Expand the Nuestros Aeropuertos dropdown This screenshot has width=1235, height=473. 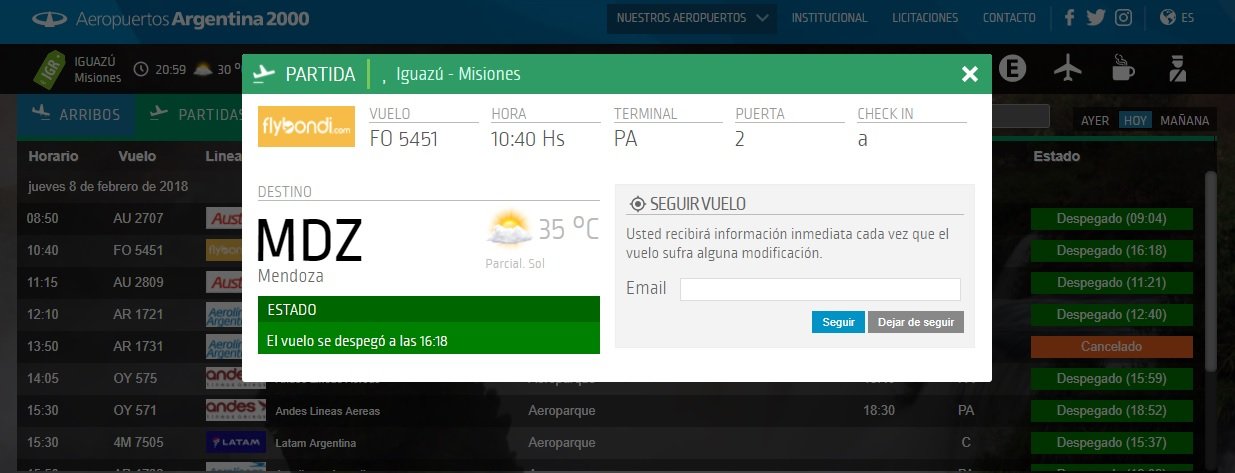click(x=694, y=18)
